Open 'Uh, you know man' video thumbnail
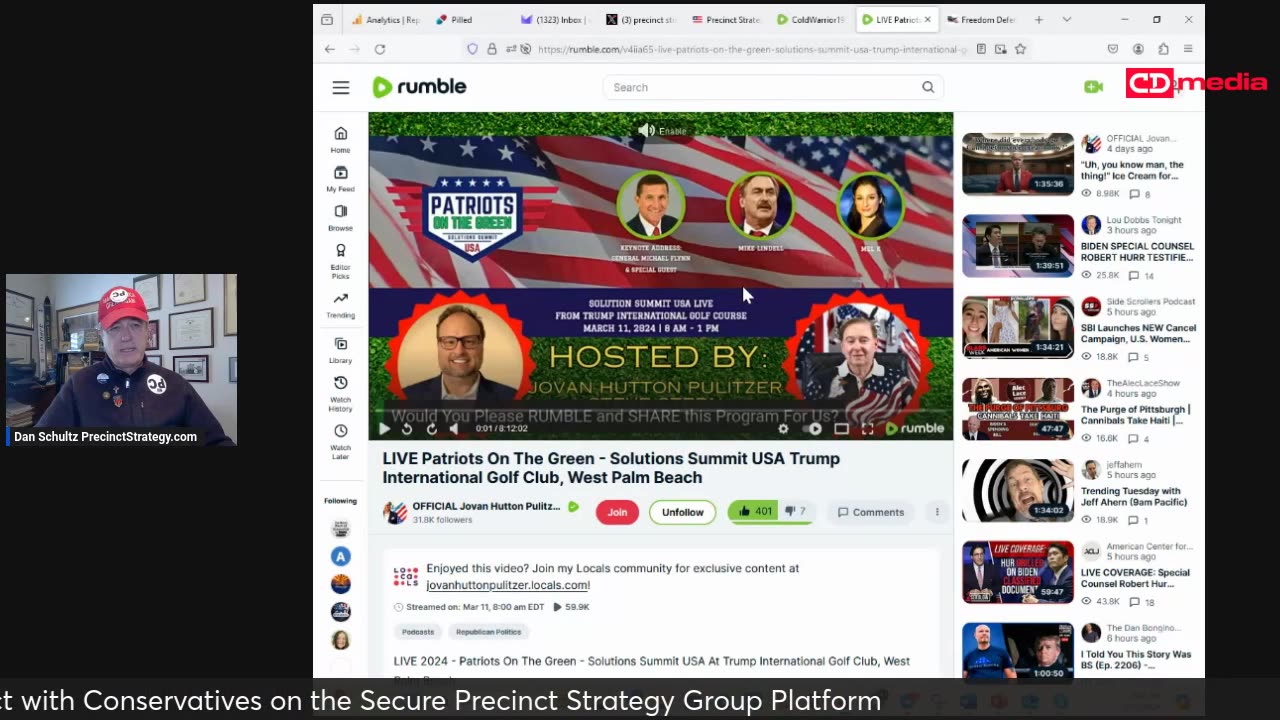Screen dimensions: 1280x720 (x=1018, y=164)
